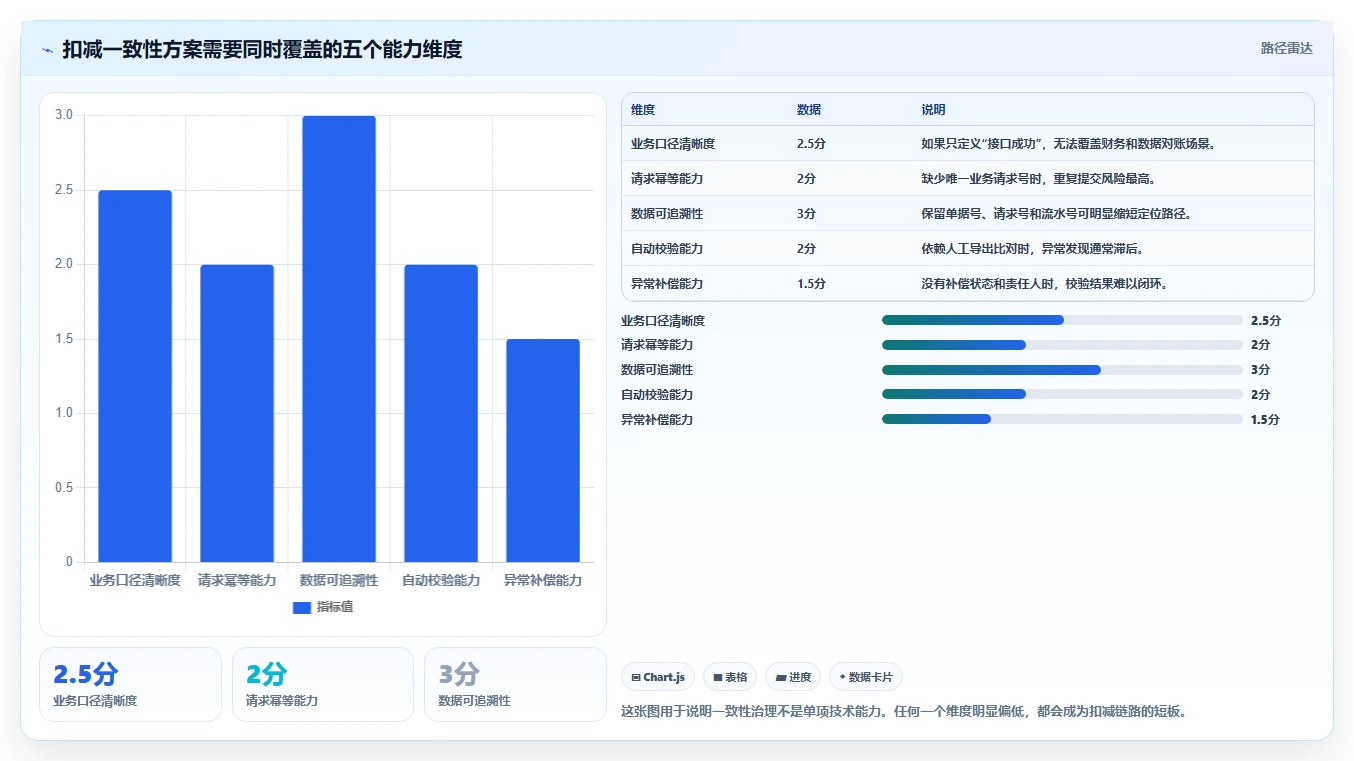Viewport: 1354px width, 761px height.
Task: Select the Chart.js chip label
Action: pos(664,678)
